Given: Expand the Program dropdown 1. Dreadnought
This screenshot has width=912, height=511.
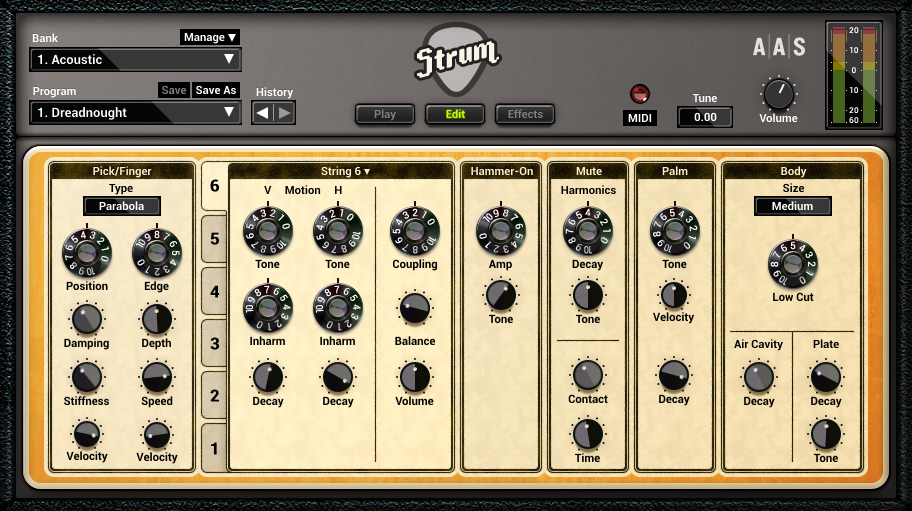Looking at the screenshot, I should point(135,113).
